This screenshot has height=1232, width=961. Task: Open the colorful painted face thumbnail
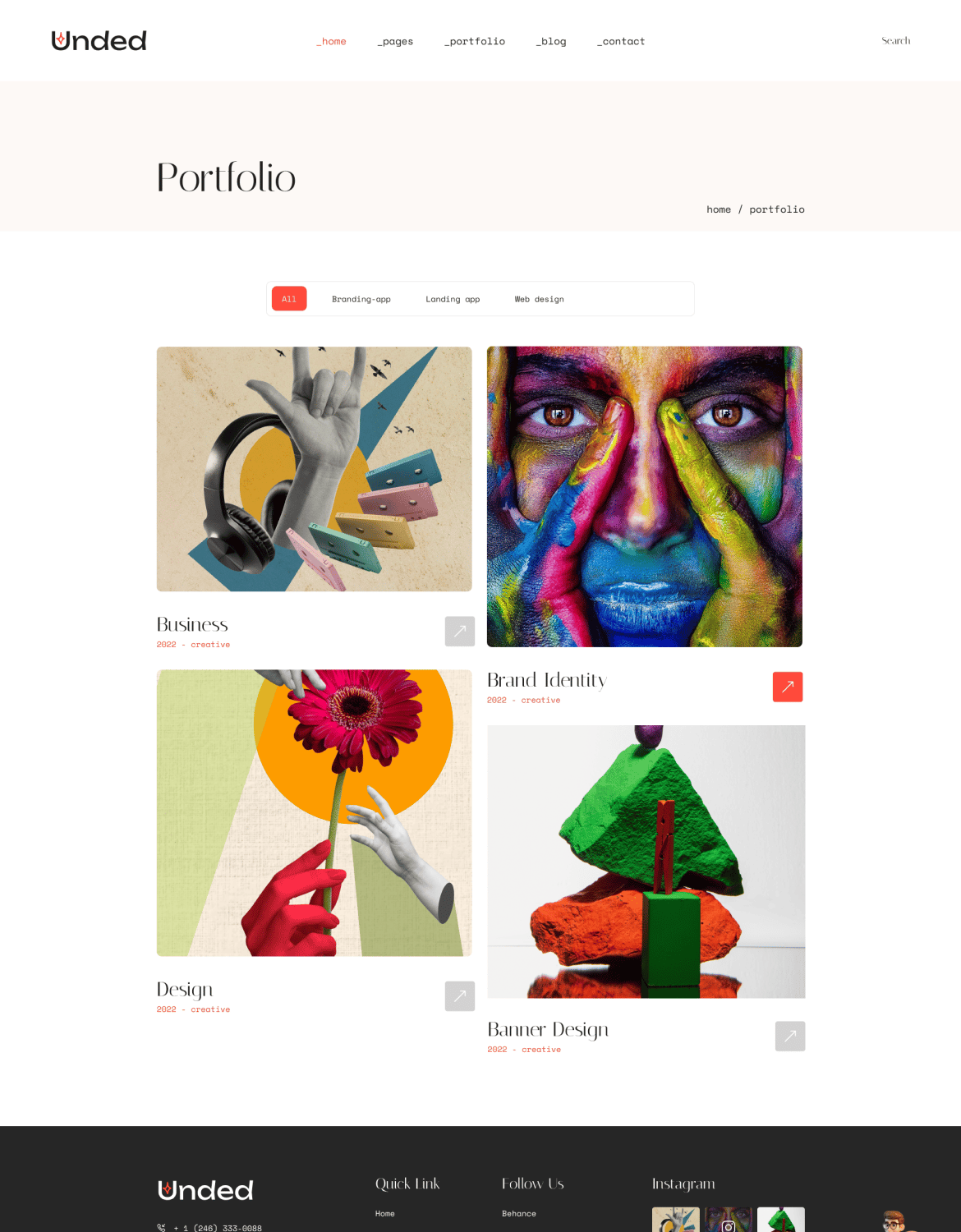(645, 497)
